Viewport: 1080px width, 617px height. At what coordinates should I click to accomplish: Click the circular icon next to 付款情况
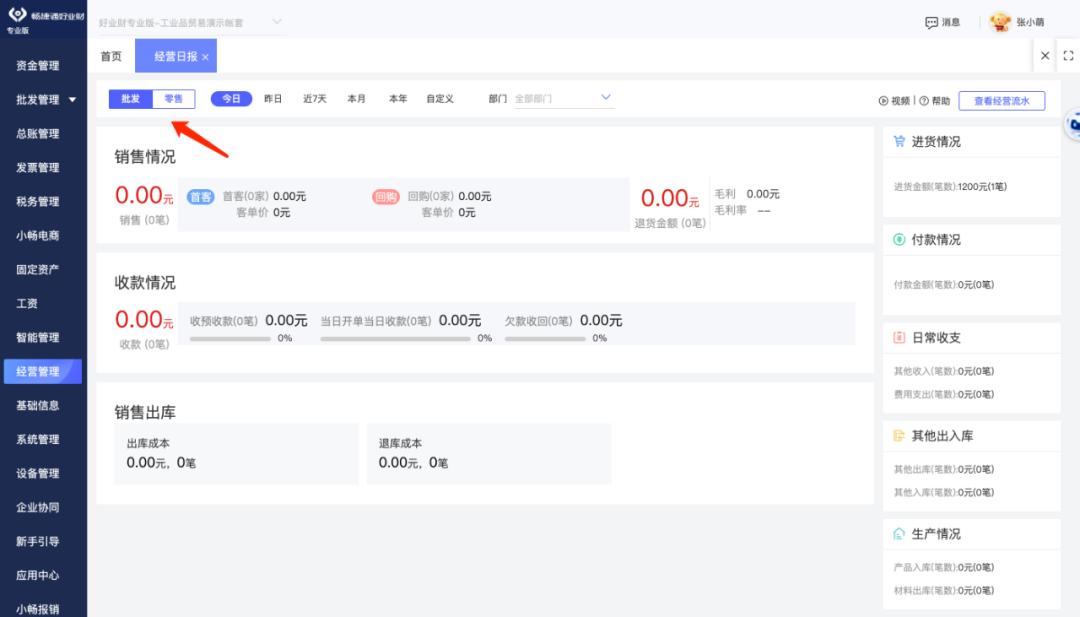point(898,239)
